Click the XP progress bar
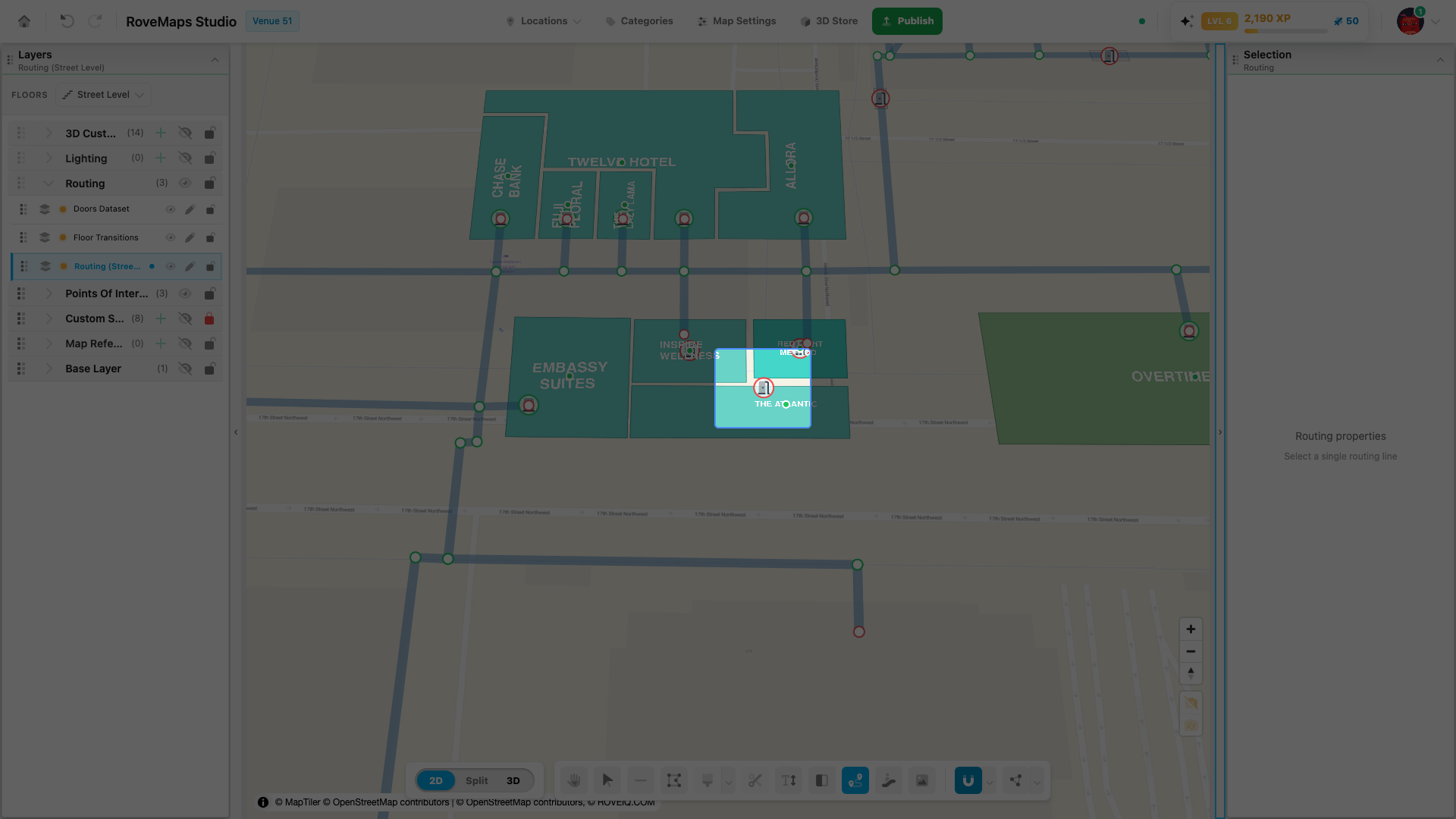The width and height of the screenshot is (1456, 819). click(1285, 31)
